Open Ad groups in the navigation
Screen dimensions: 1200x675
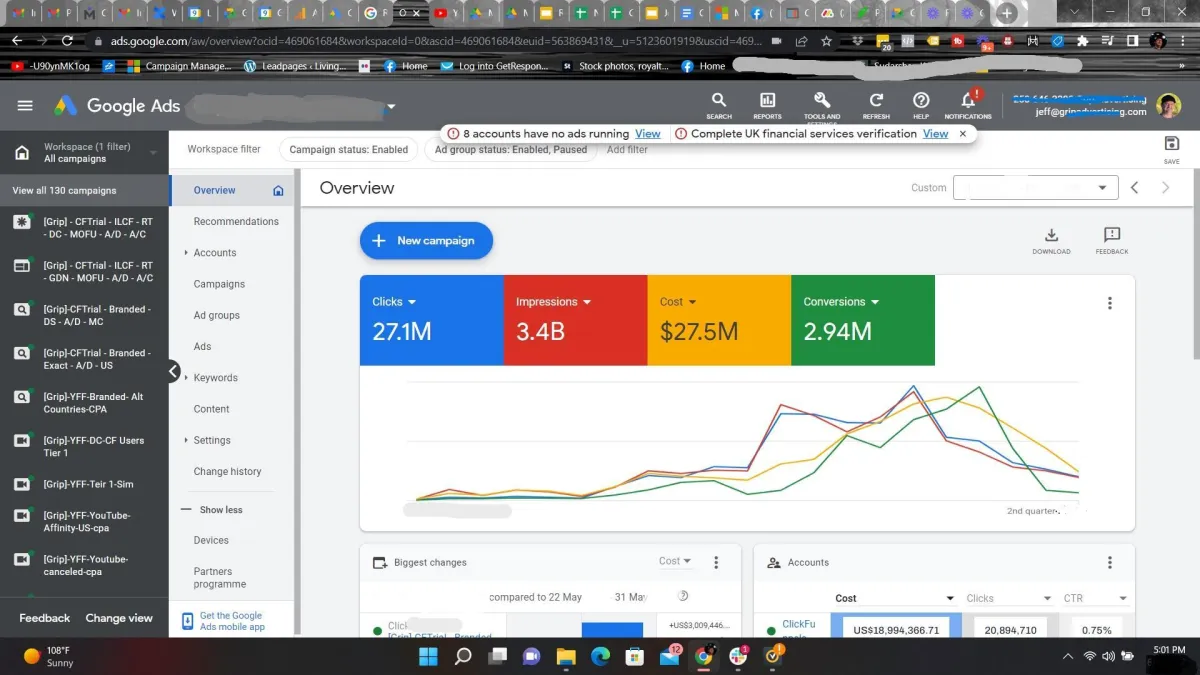coord(216,315)
